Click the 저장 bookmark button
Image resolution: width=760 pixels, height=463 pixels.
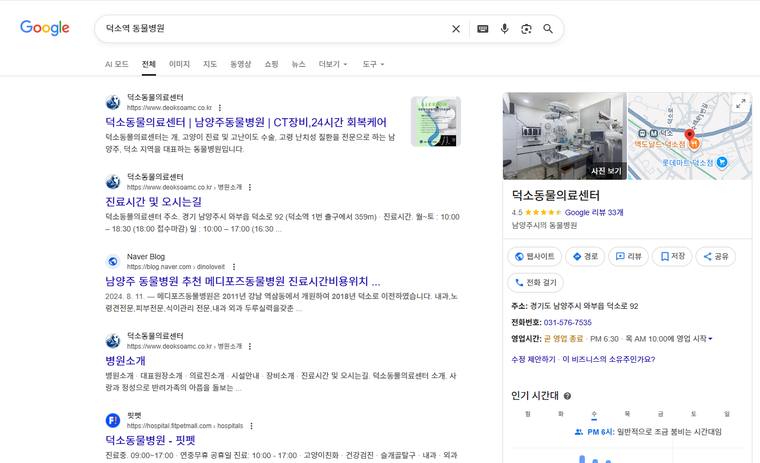pos(672,256)
